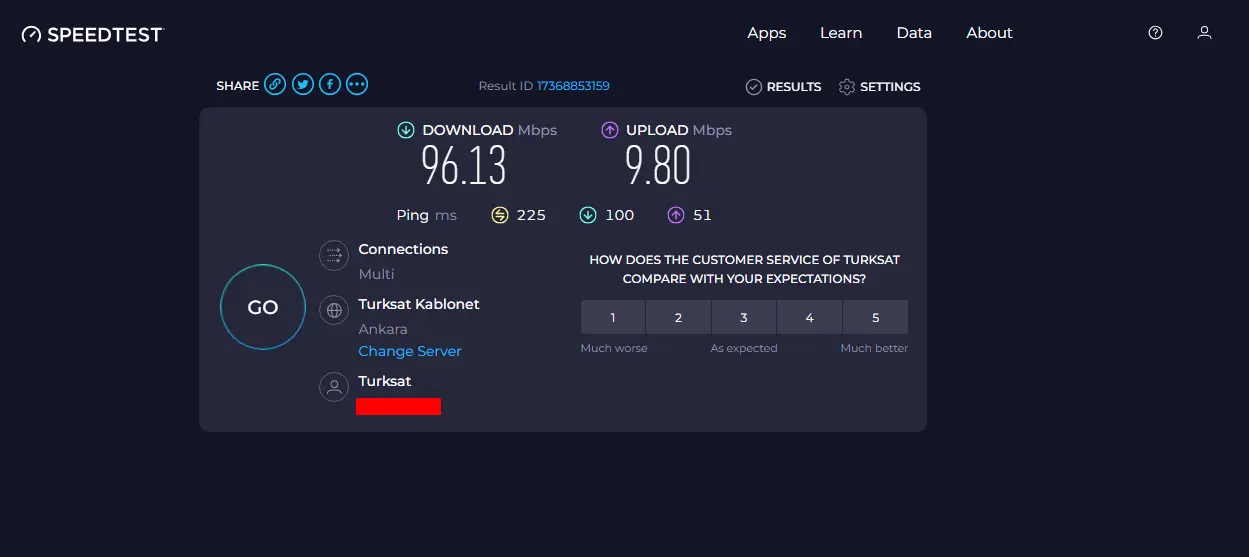Click the globe server icon
1249x557 pixels.
pos(334,310)
